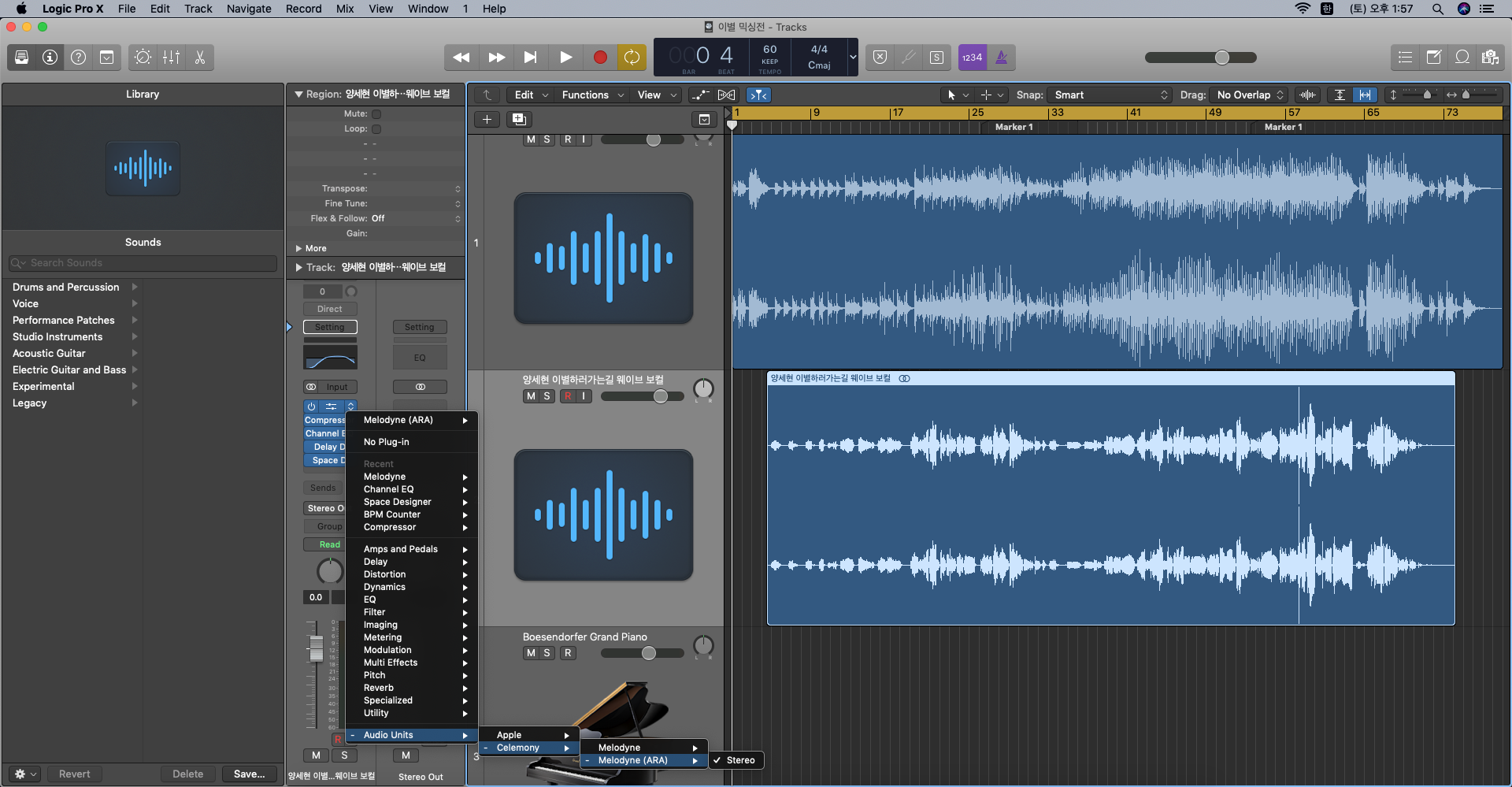This screenshot has width=1512, height=787.
Task: Fast forward the playhead
Action: [x=496, y=58]
